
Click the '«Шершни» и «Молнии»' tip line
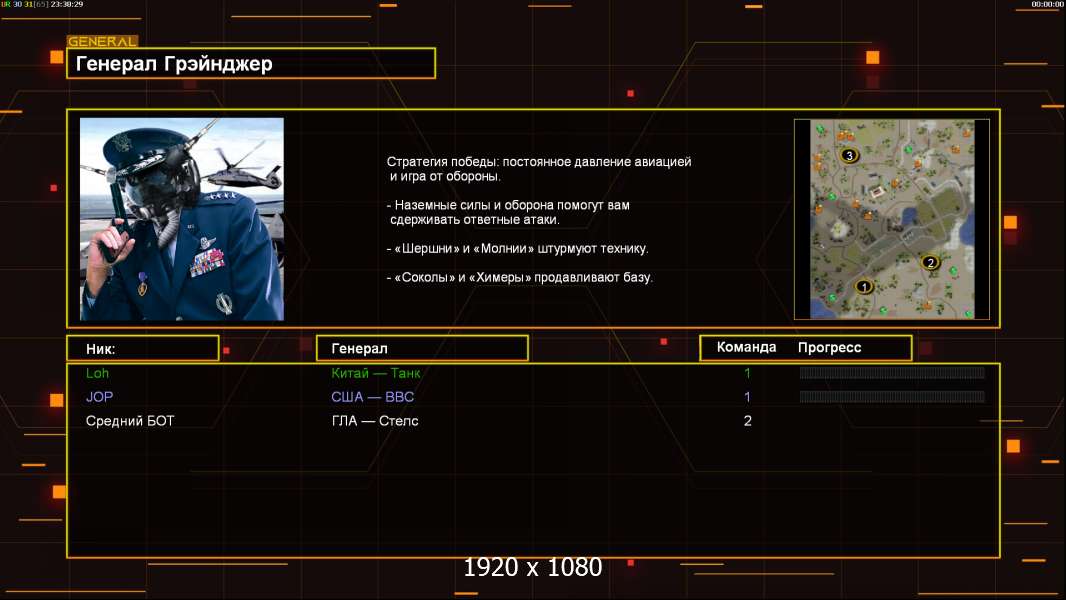click(x=517, y=249)
